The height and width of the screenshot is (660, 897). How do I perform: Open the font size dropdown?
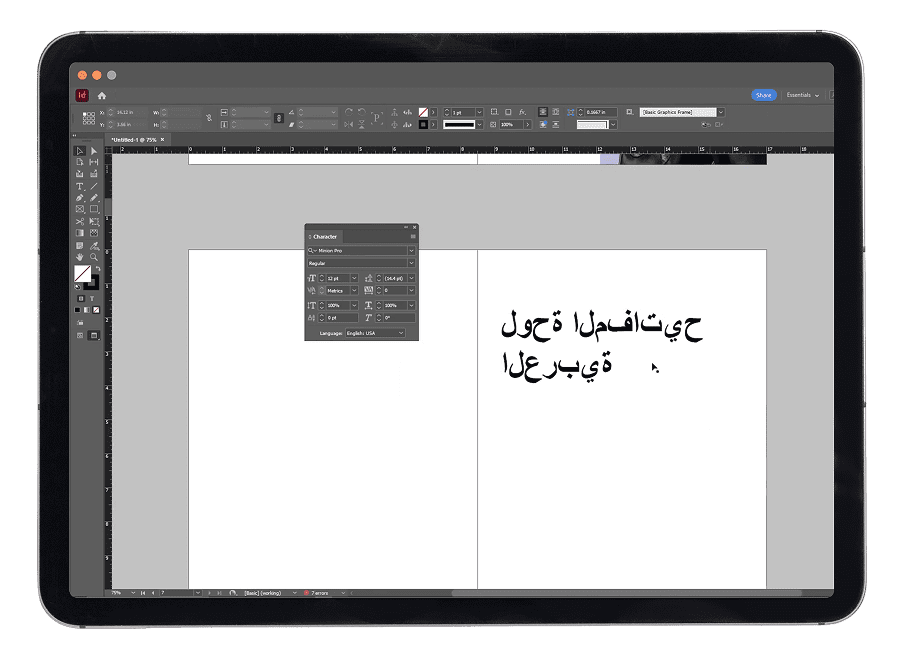(354, 278)
